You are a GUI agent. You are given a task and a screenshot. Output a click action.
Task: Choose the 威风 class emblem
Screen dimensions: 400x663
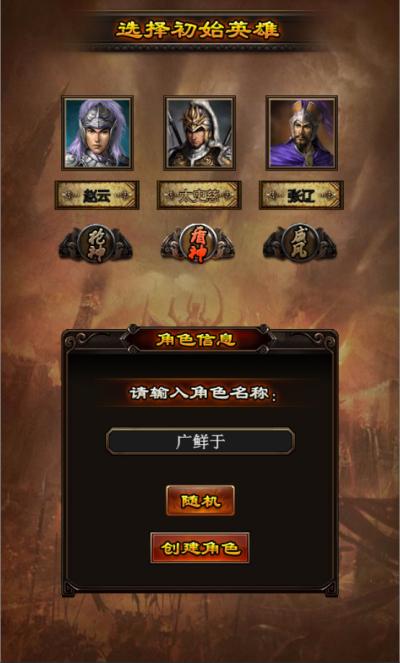(x=300, y=243)
